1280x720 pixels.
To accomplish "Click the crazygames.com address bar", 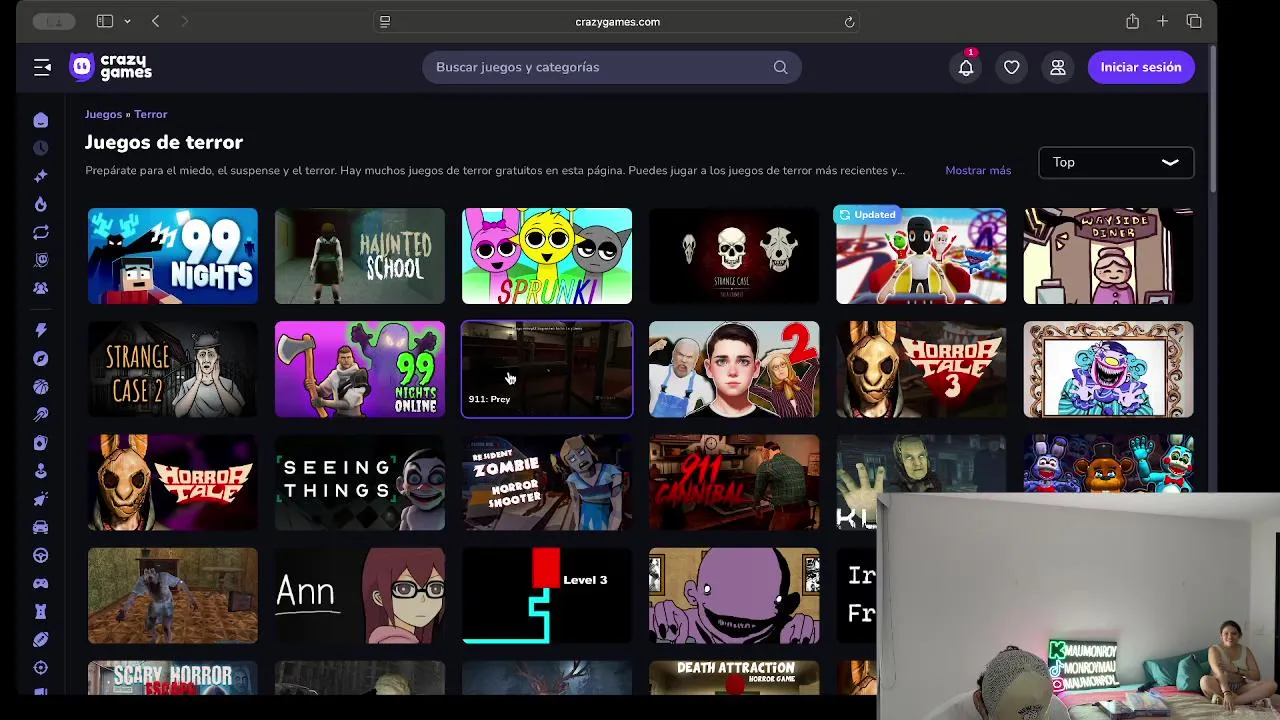I will pyautogui.click(x=617, y=22).
